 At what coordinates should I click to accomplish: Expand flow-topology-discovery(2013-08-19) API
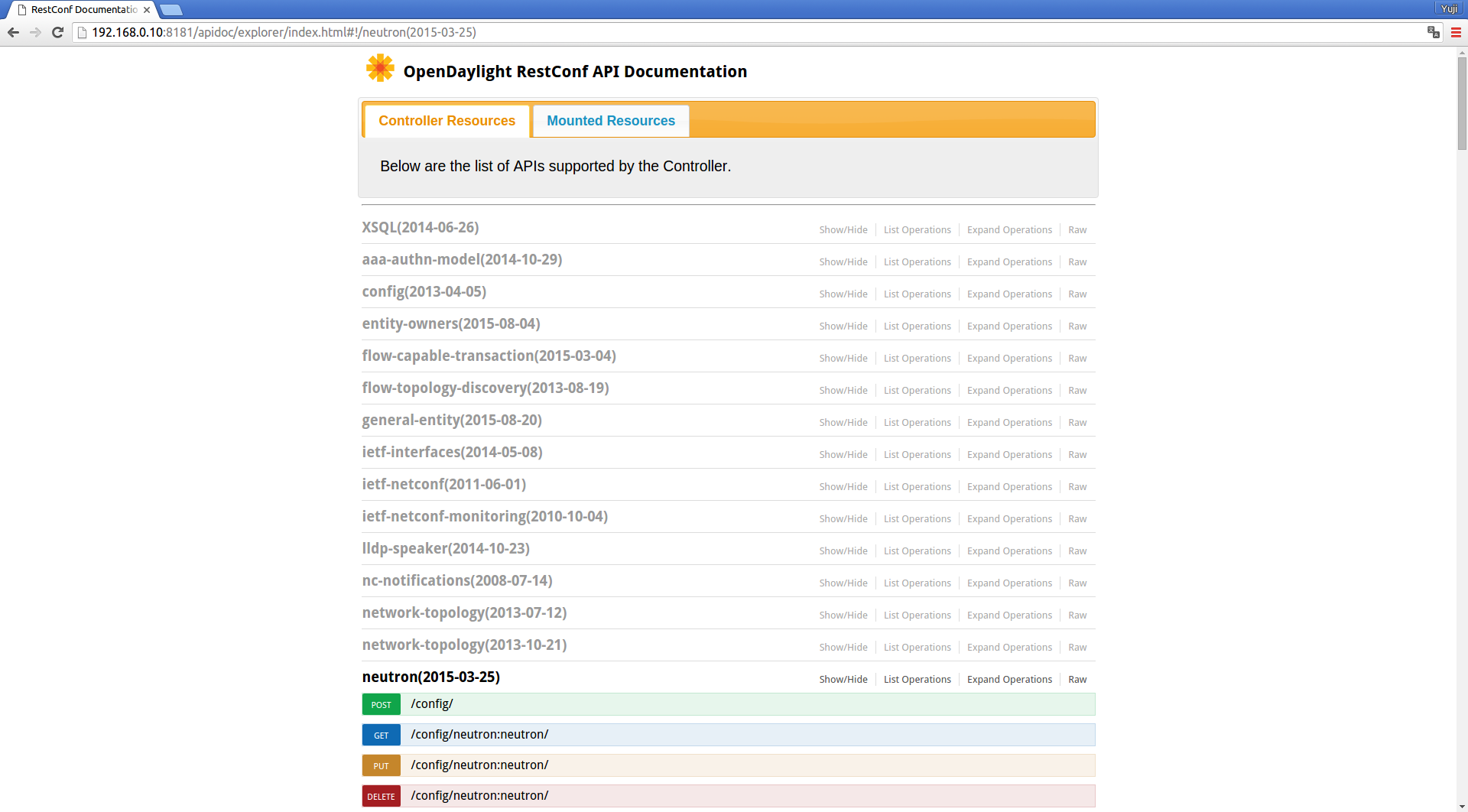pyautogui.click(x=486, y=388)
